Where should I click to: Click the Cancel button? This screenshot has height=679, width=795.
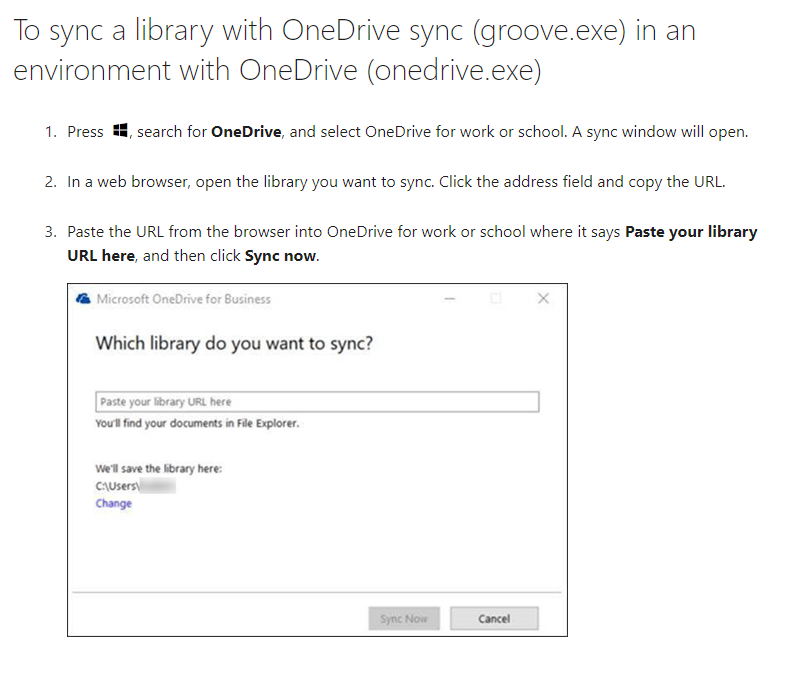[x=494, y=619]
